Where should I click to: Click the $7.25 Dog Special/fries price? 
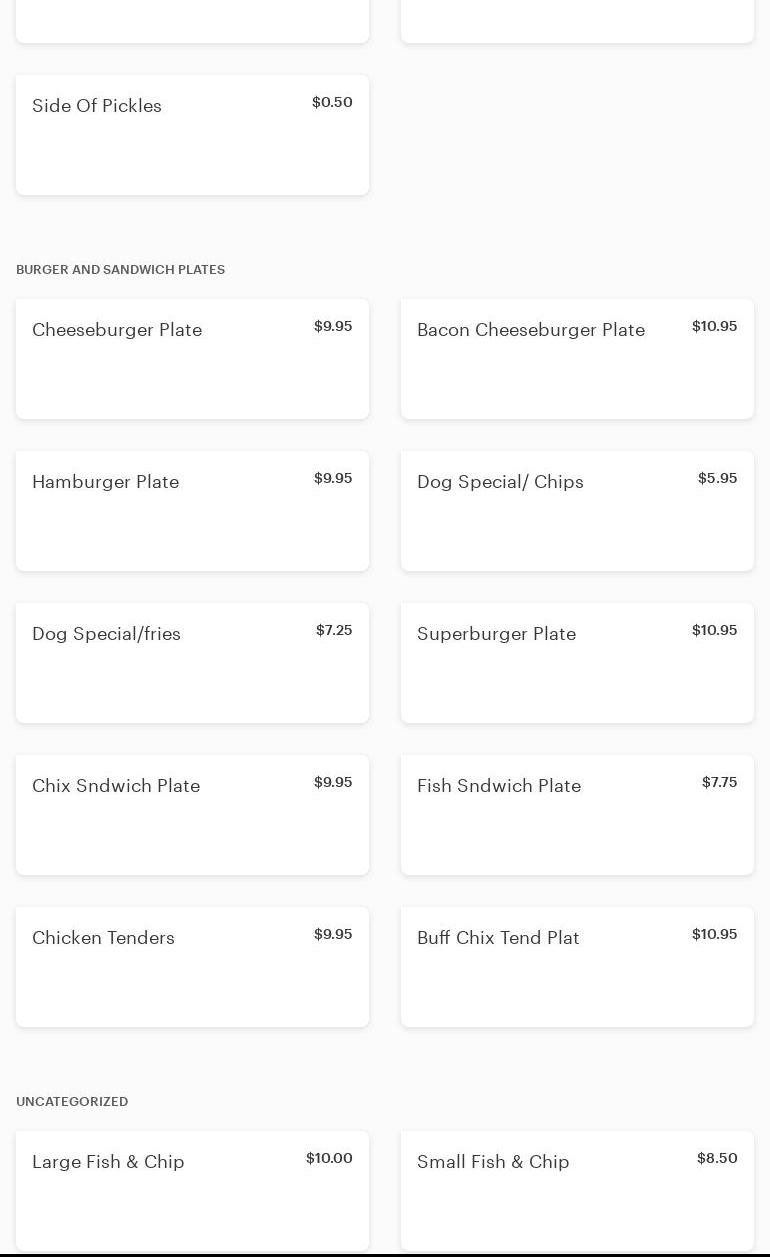click(x=334, y=630)
